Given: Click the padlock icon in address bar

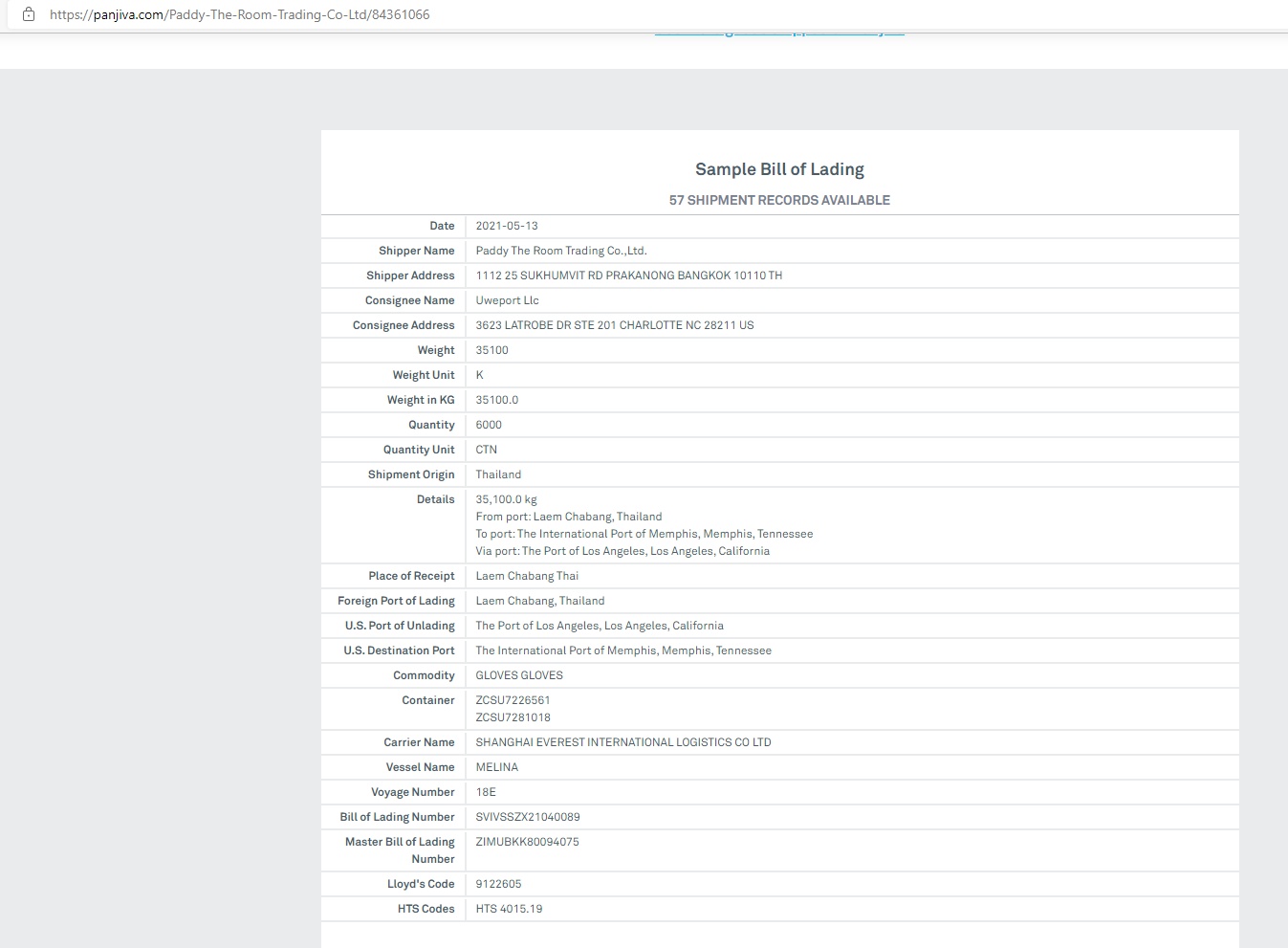Looking at the screenshot, I should coord(29,14).
